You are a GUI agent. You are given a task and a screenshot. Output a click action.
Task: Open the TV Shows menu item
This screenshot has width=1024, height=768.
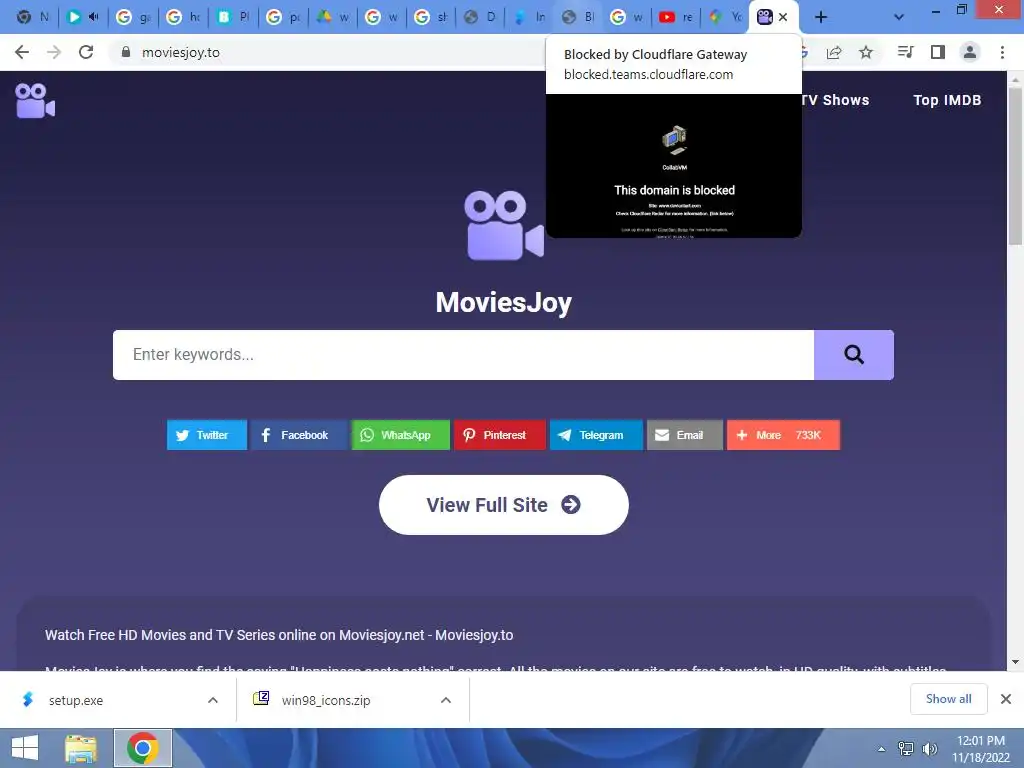pos(835,100)
